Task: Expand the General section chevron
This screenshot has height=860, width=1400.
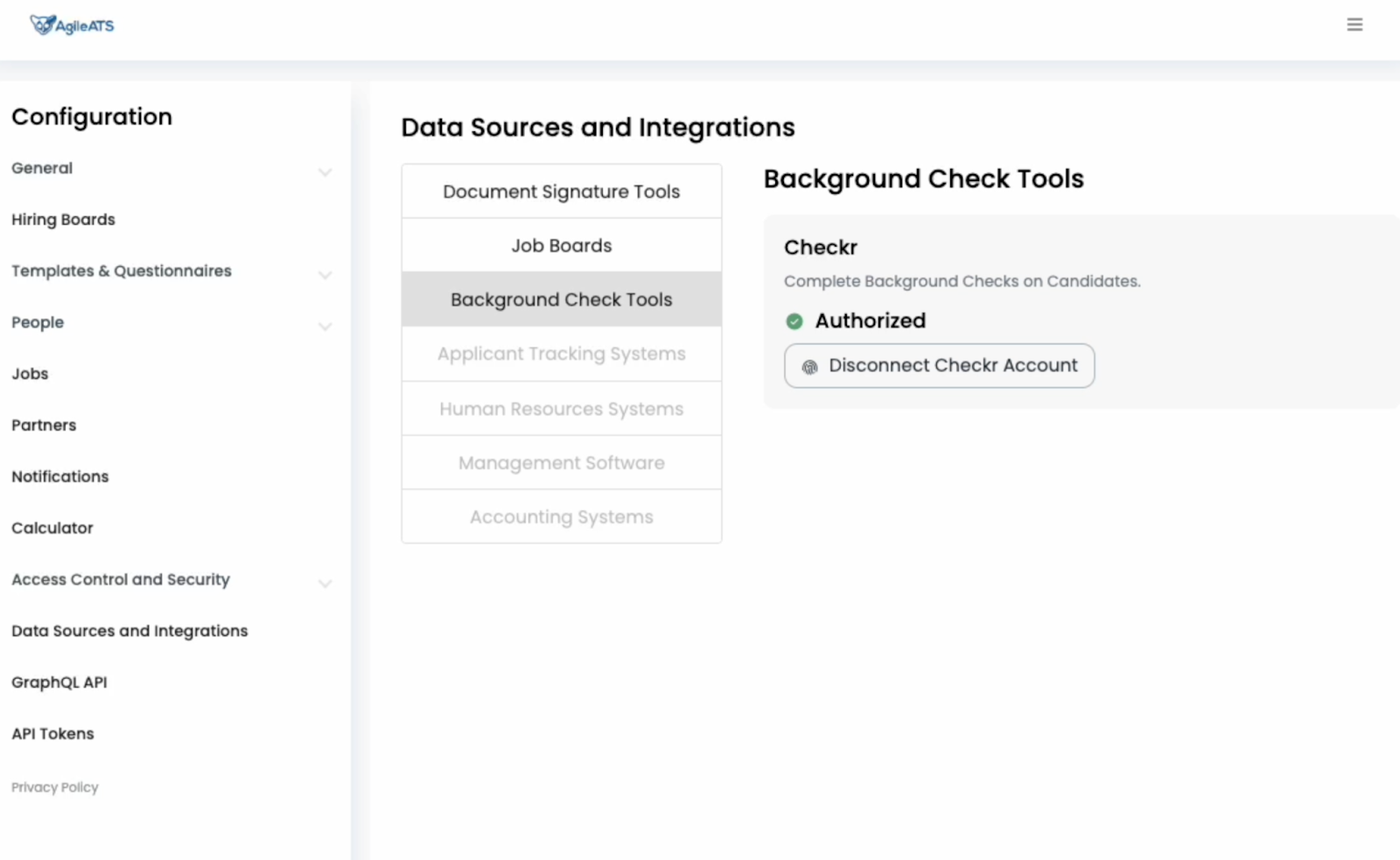Action: [x=325, y=172]
